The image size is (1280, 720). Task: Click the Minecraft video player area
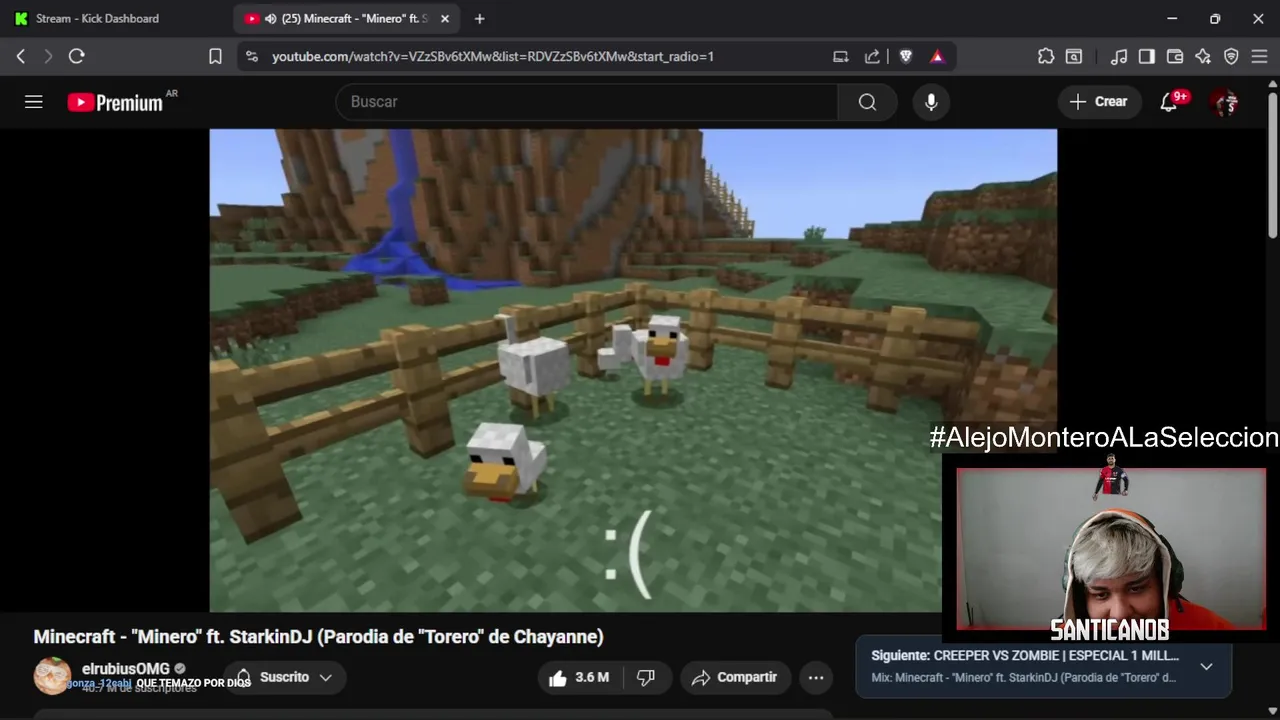click(x=633, y=370)
